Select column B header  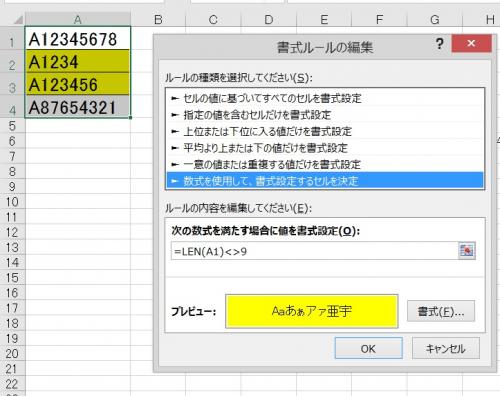158,20
